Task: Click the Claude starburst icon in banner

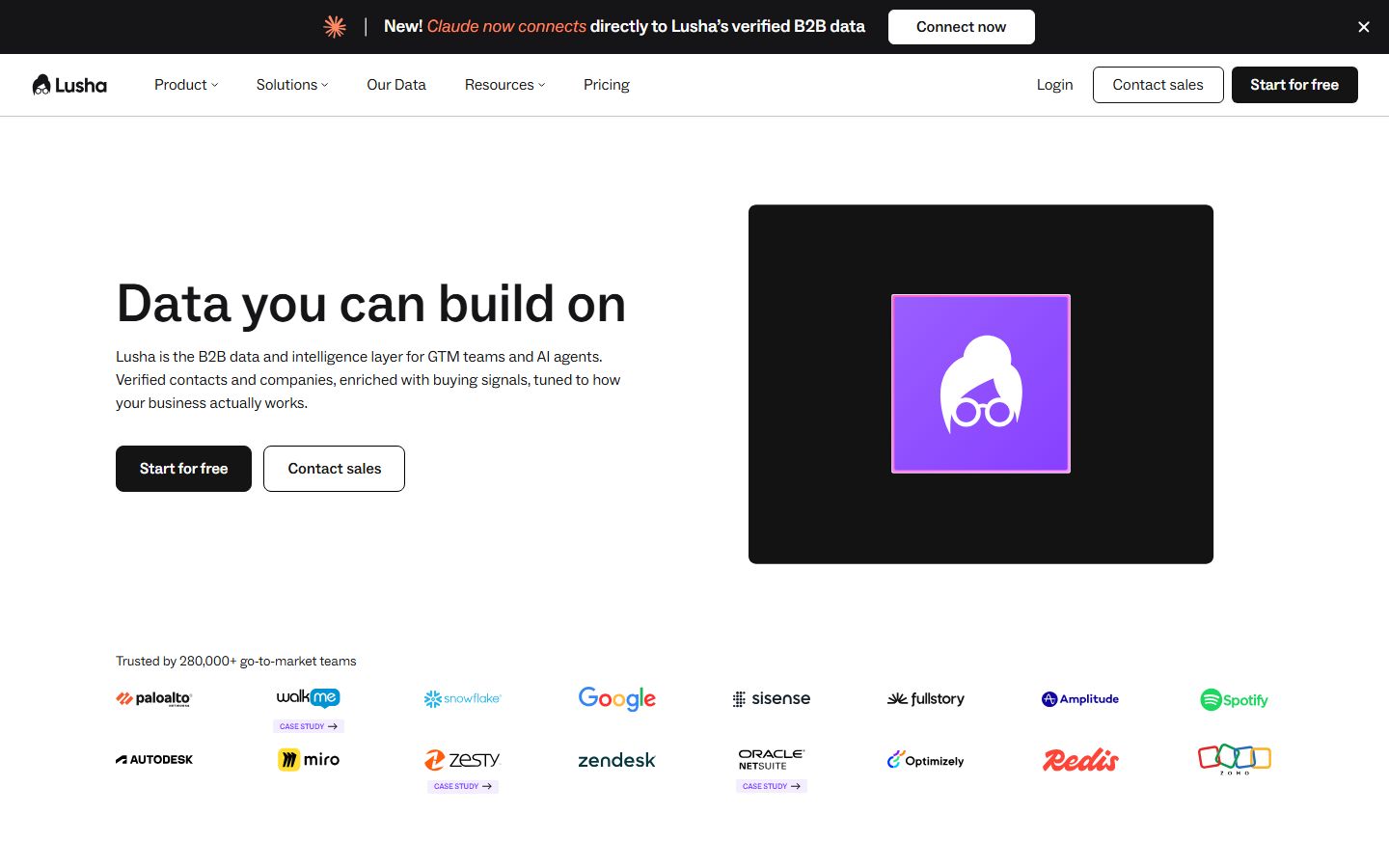Action: [335, 27]
